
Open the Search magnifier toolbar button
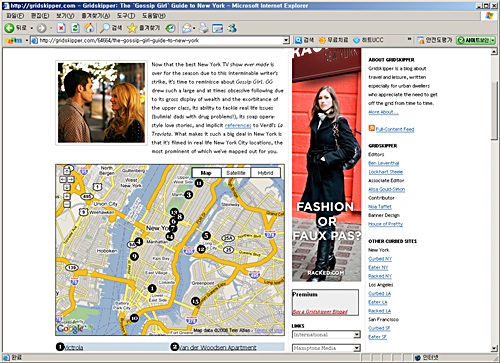(111, 28)
